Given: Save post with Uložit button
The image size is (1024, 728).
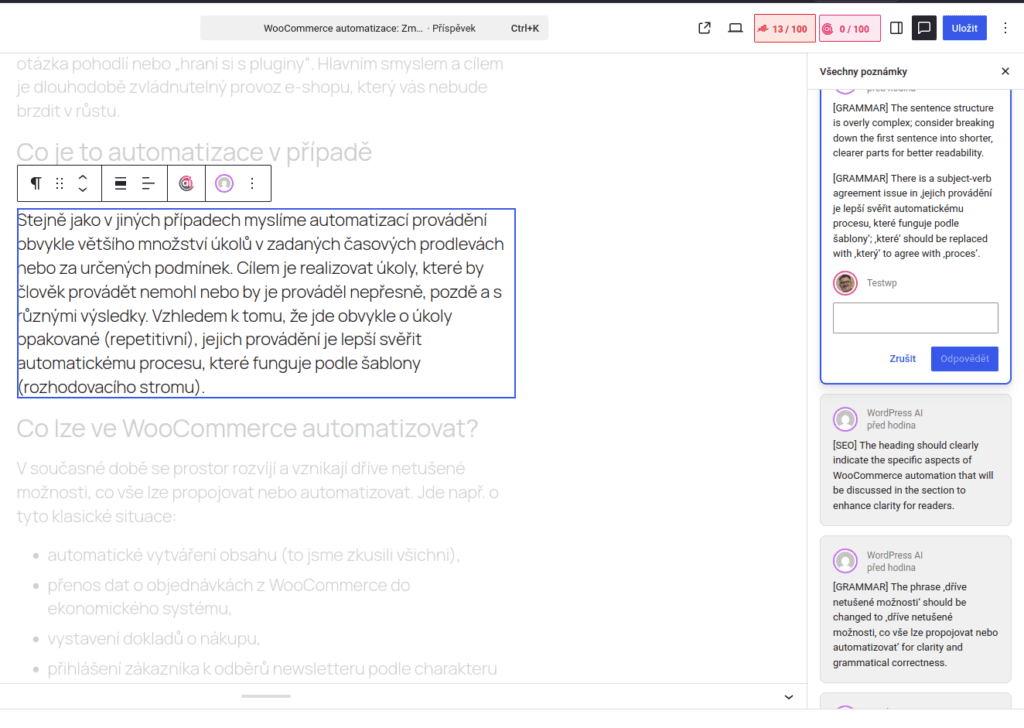Looking at the screenshot, I should (x=964, y=28).
